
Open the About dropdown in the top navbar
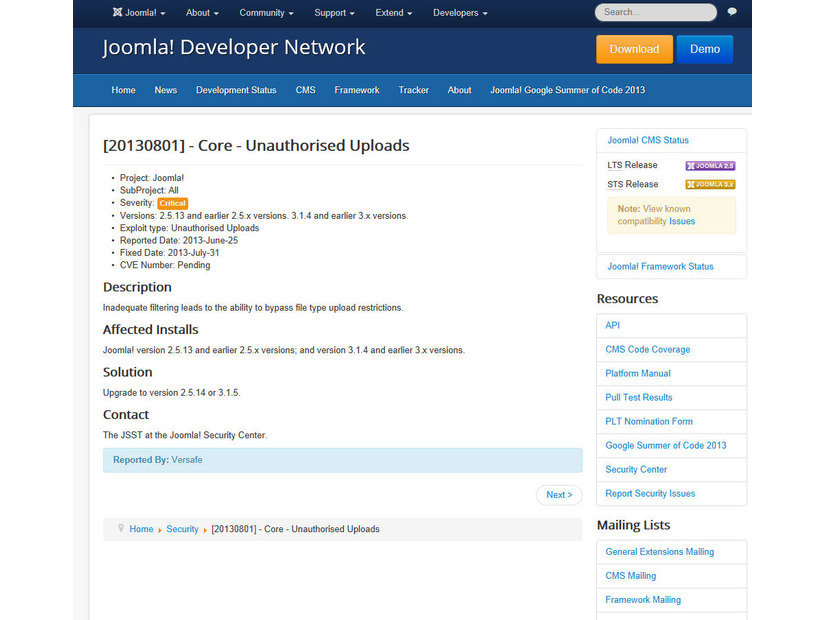tap(201, 13)
